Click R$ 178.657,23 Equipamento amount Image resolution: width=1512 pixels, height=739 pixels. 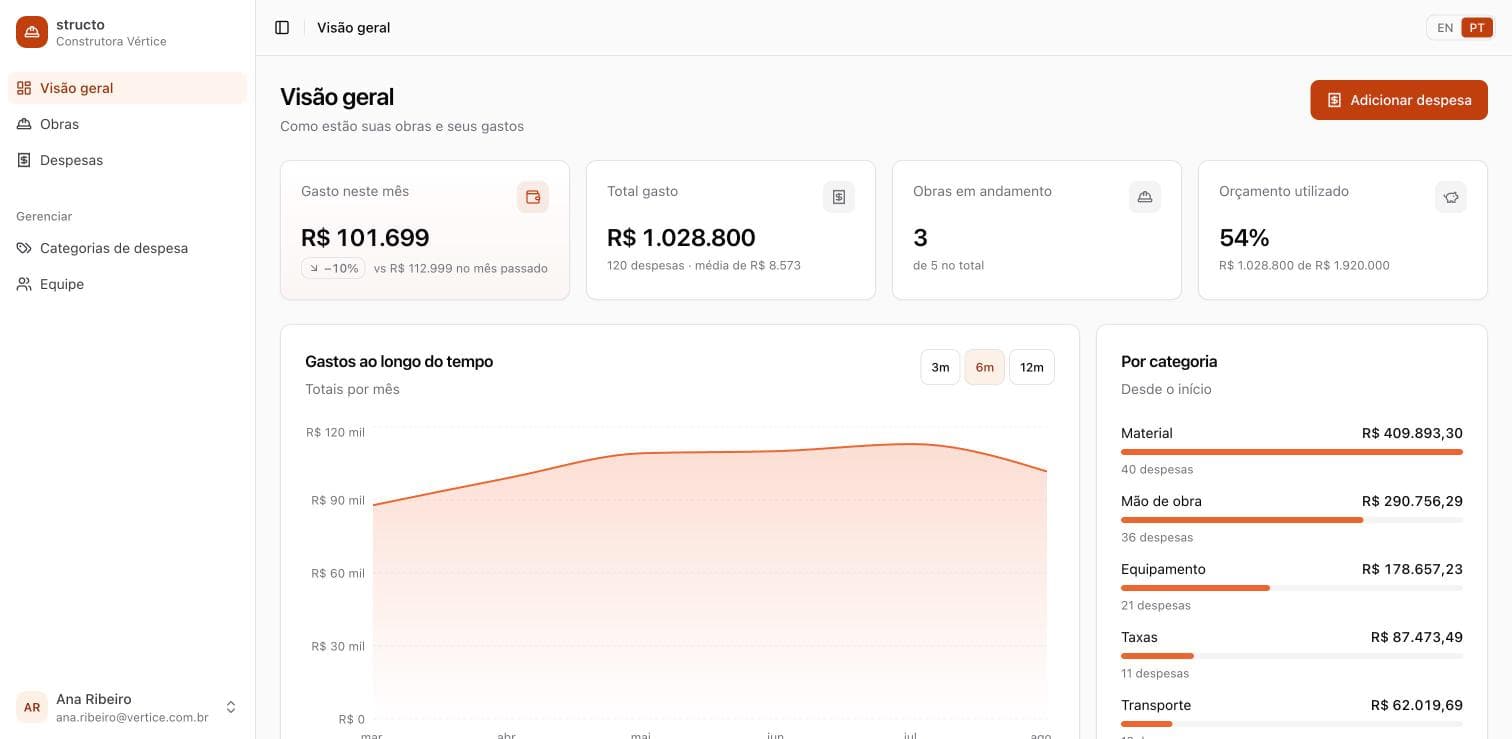(x=1412, y=569)
